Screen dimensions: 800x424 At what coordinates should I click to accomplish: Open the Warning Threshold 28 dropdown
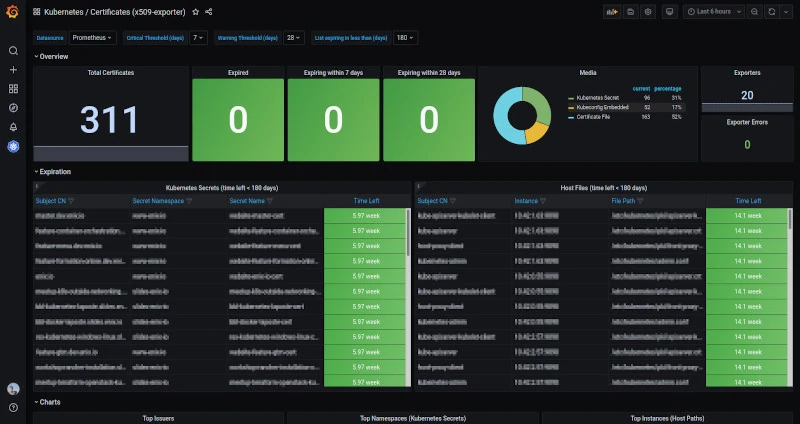pyautogui.click(x=294, y=38)
